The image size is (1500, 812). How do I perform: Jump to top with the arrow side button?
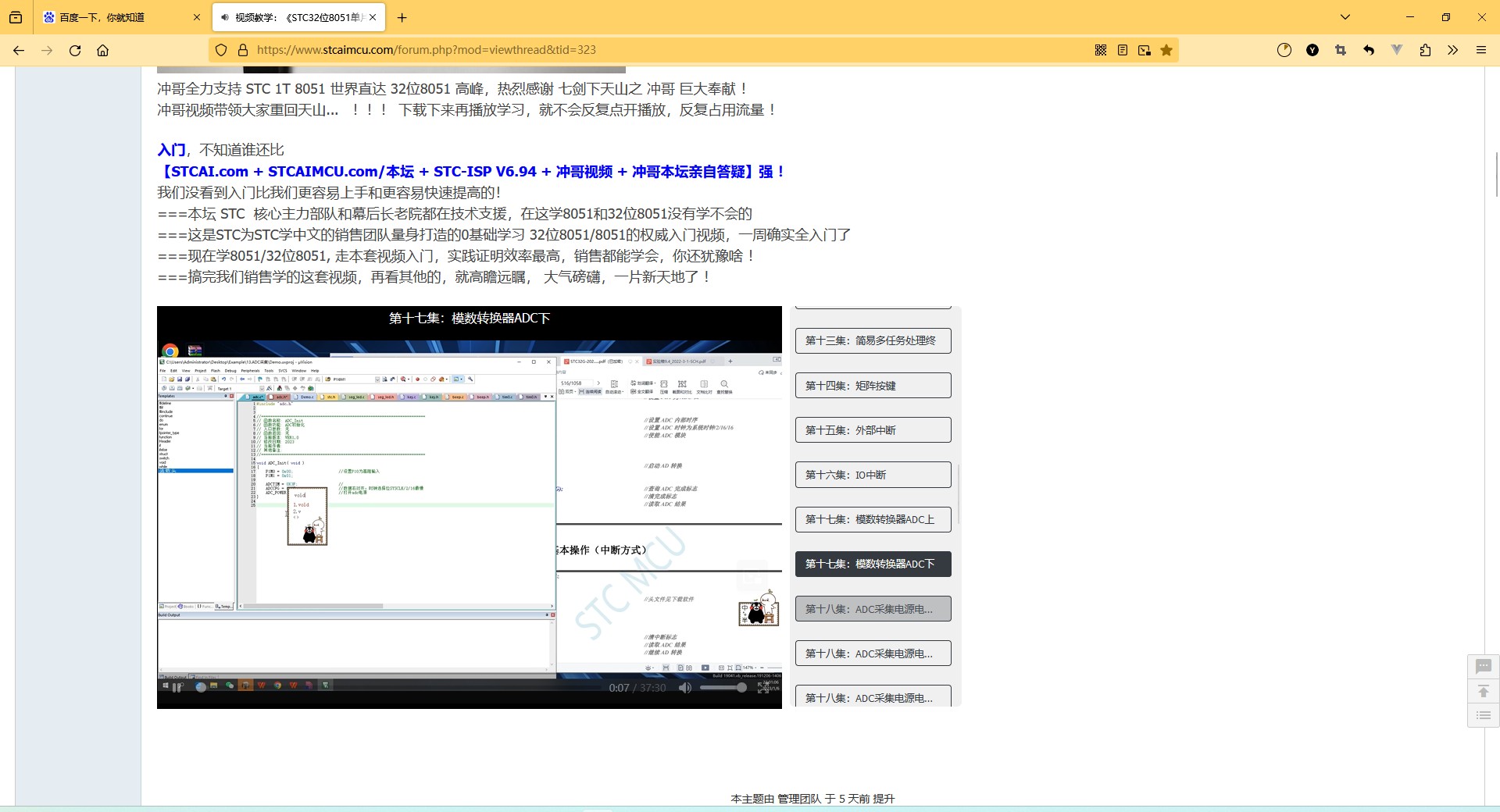(1484, 691)
